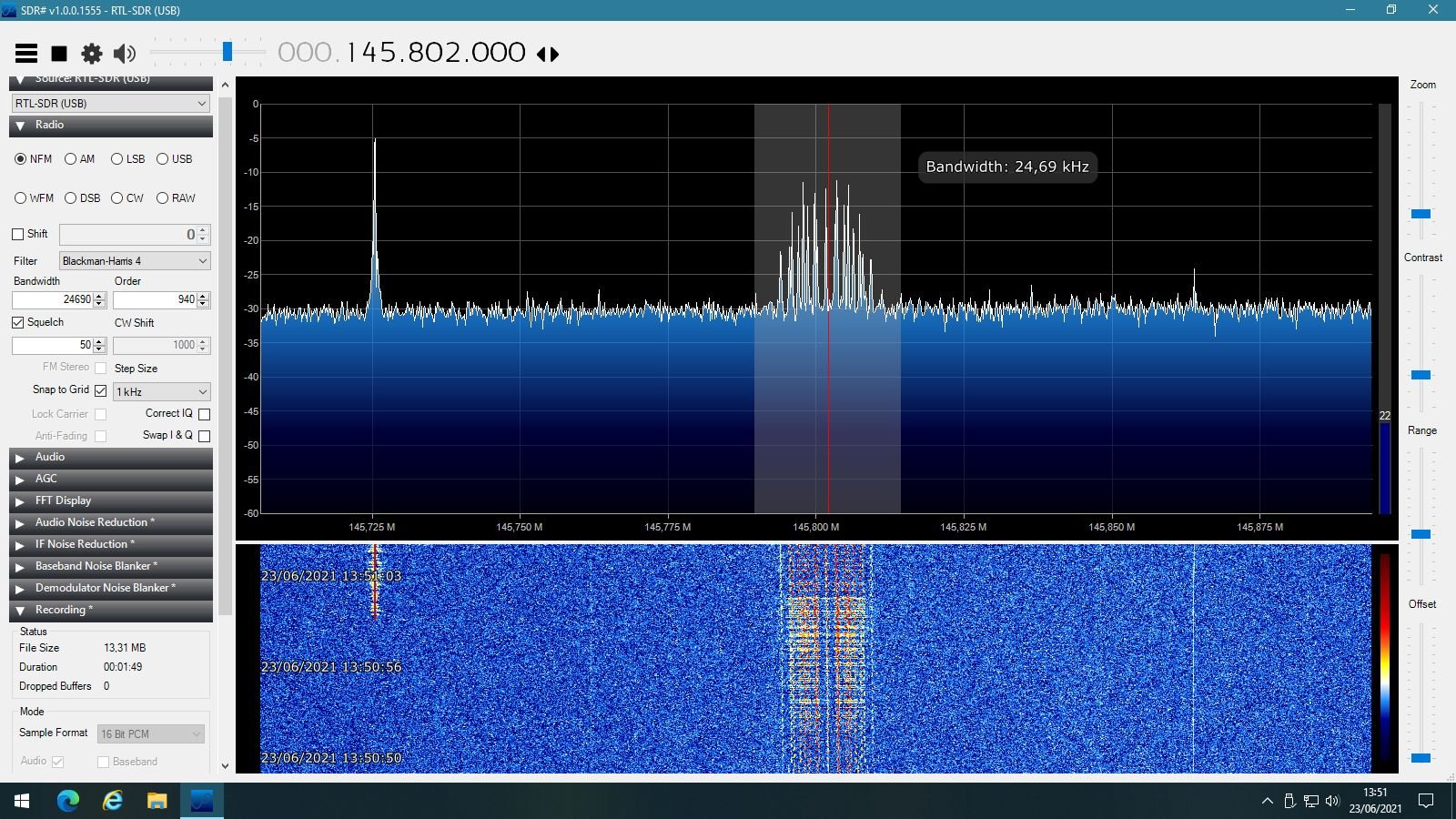Click the side panel scroll-up arrow
The height and width of the screenshot is (819, 1456).
(226, 85)
